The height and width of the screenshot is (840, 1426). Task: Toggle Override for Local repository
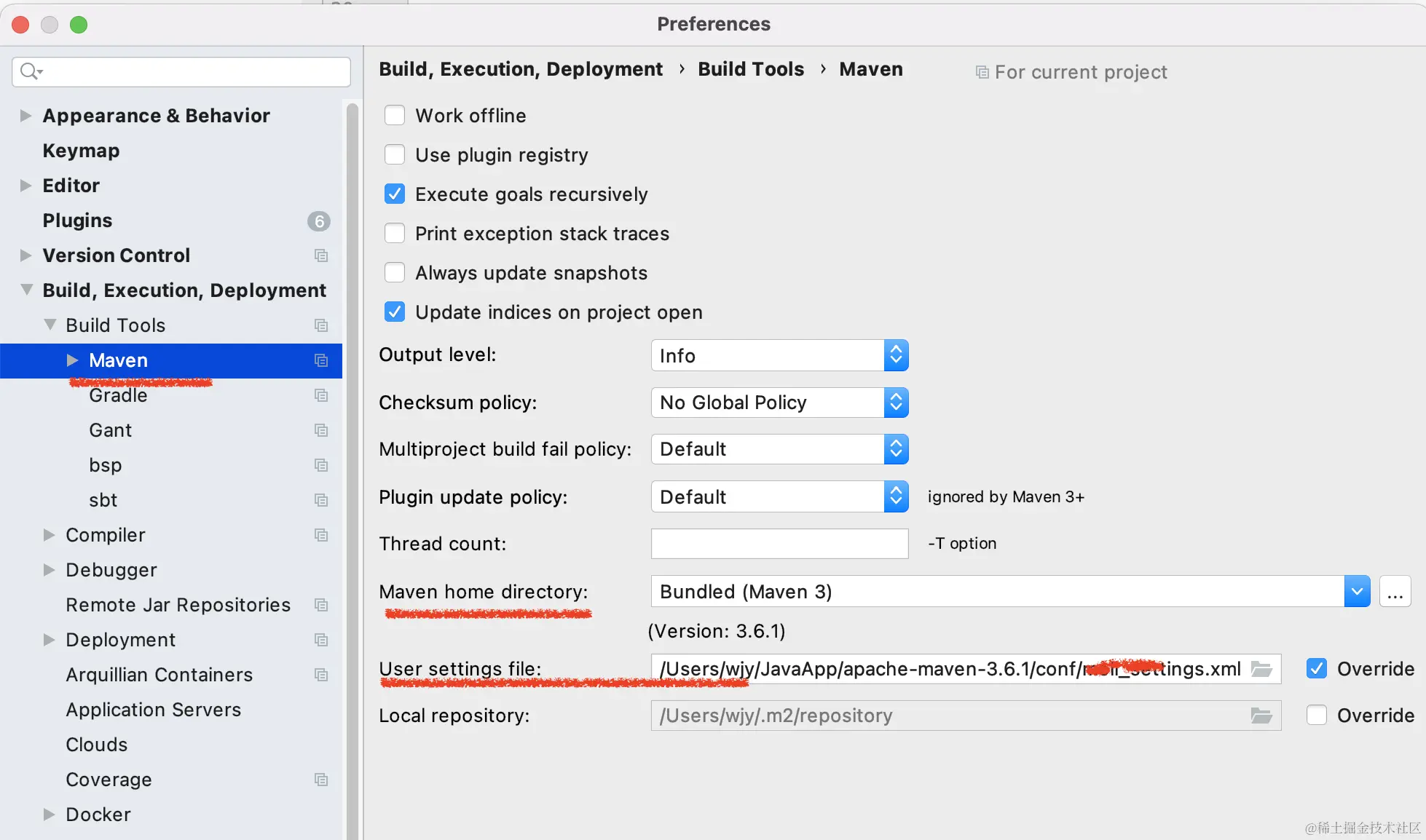point(1317,716)
